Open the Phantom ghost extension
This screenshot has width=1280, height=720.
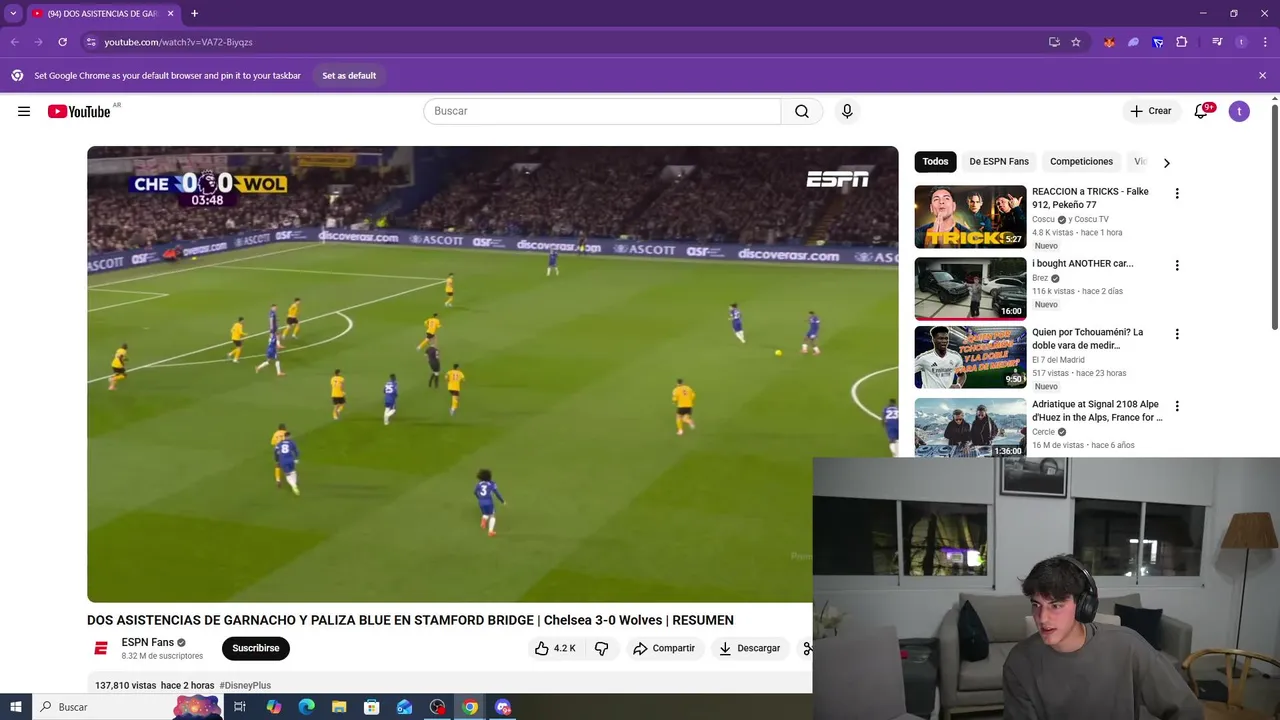[1133, 42]
